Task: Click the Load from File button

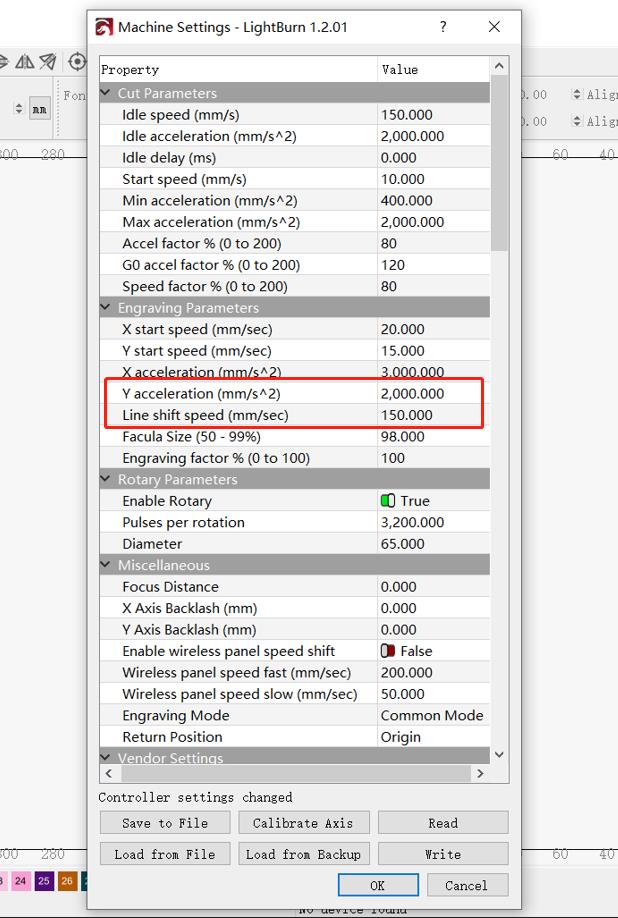Action: pyautogui.click(x=165, y=854)
